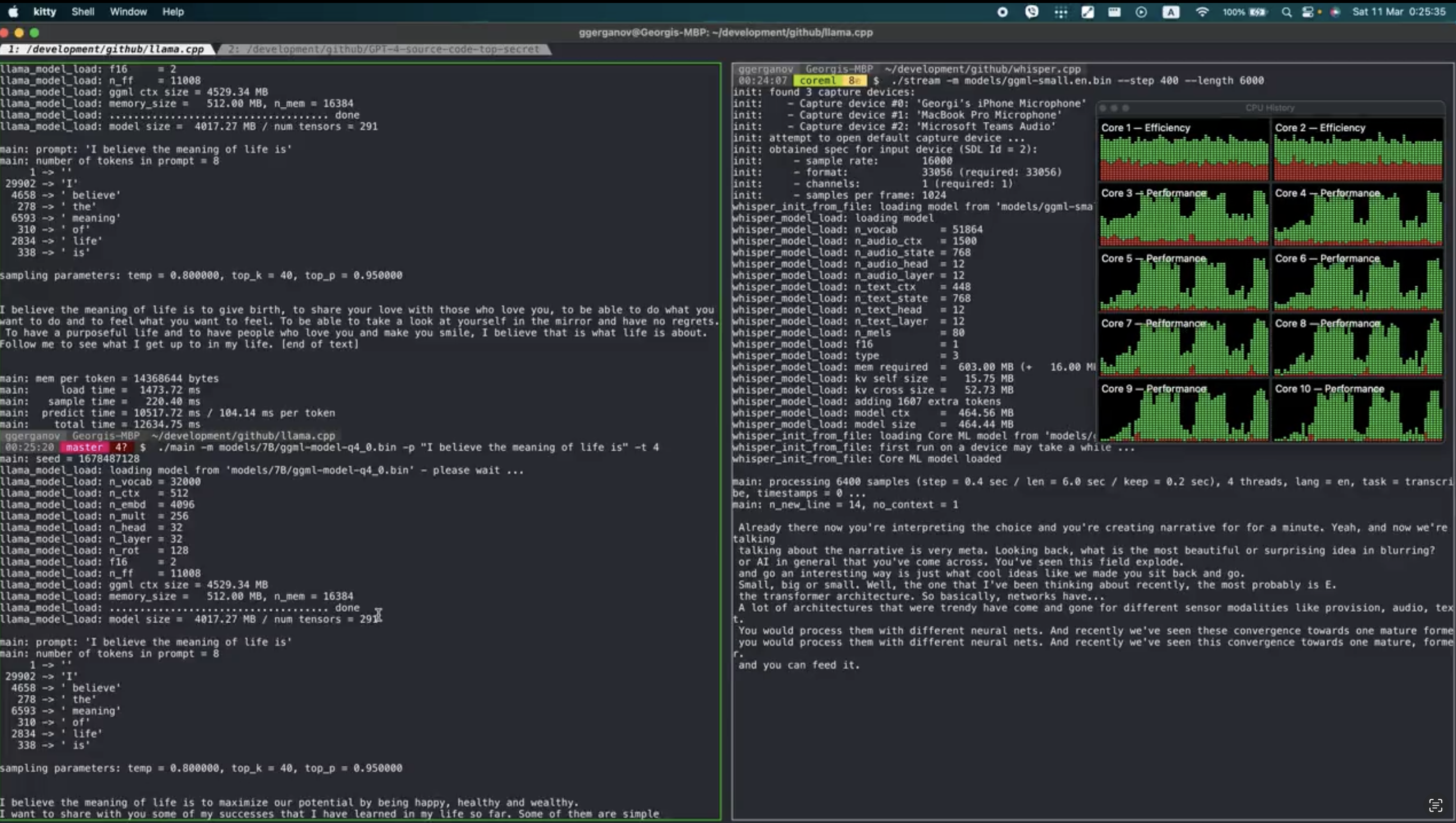Click 'and you can feed it.' transcript line
The image size is (1456, 823).
[799, 665]
